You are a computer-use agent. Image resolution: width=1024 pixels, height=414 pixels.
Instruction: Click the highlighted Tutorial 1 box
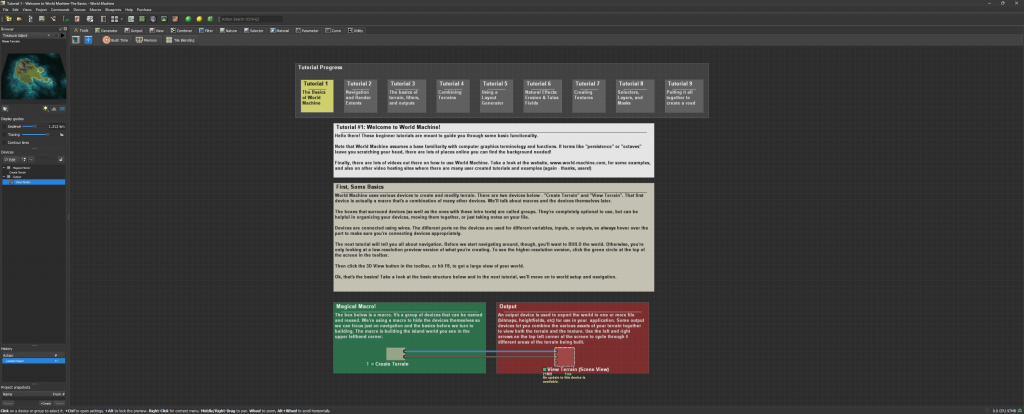317,96
